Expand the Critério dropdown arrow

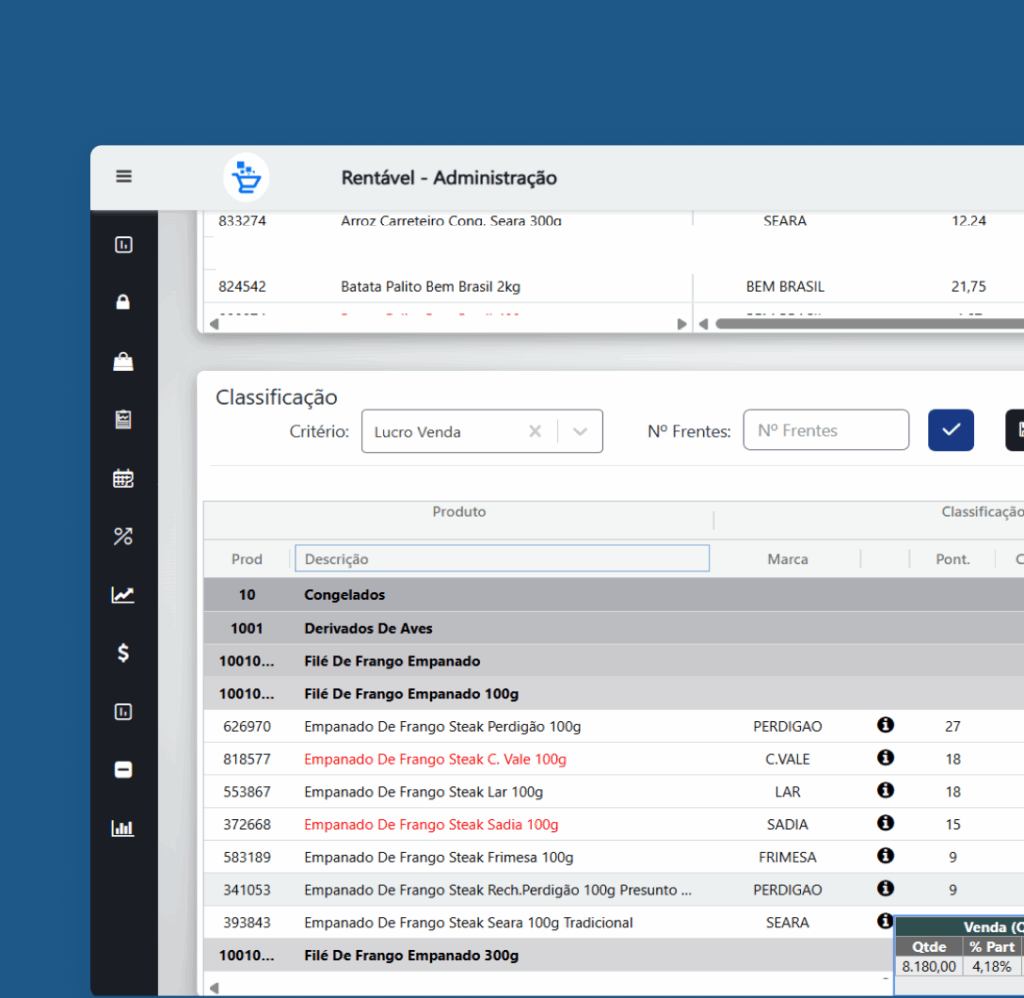(x=580, y=432)
